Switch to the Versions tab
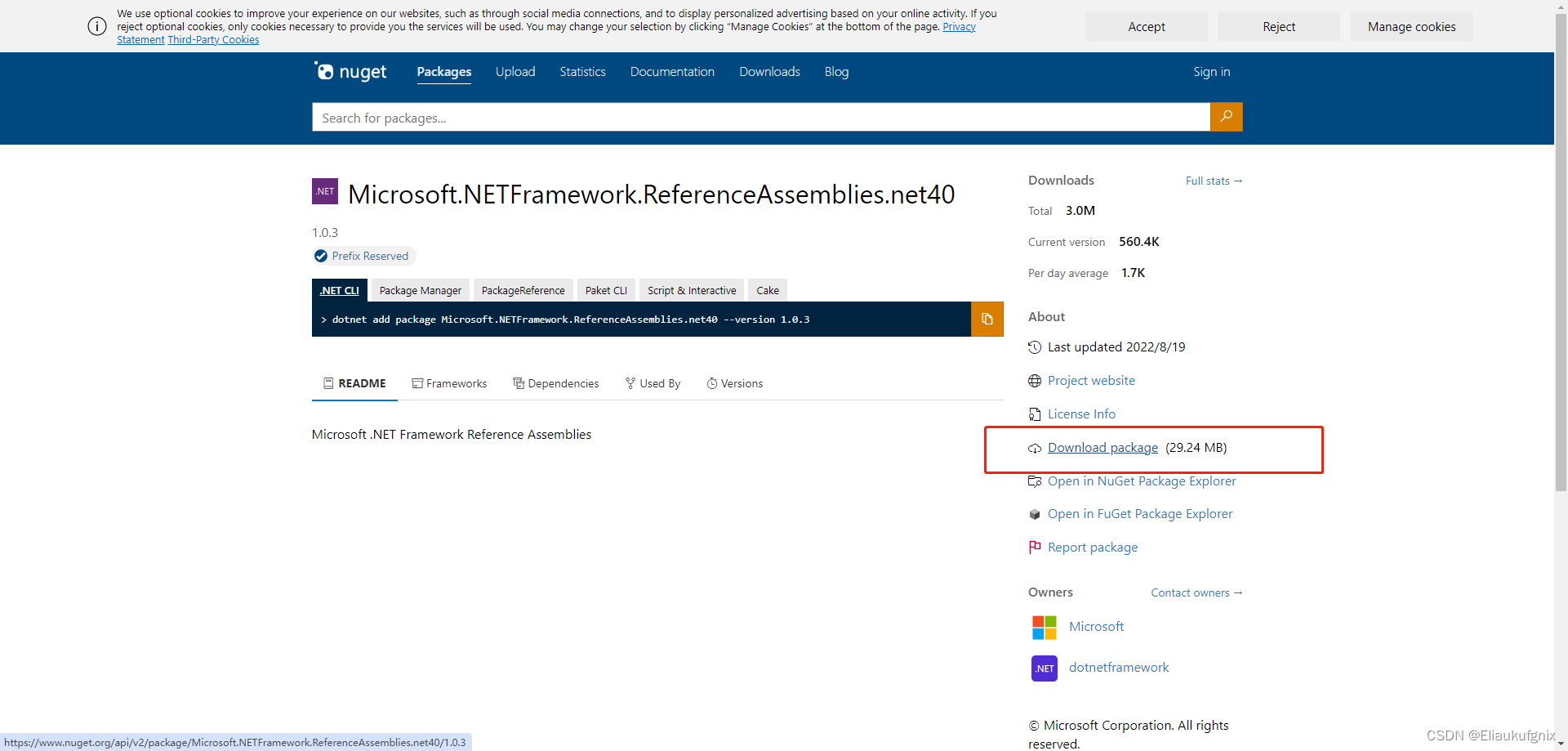The height and width of the screenshot is (751, 1568). 733,382
